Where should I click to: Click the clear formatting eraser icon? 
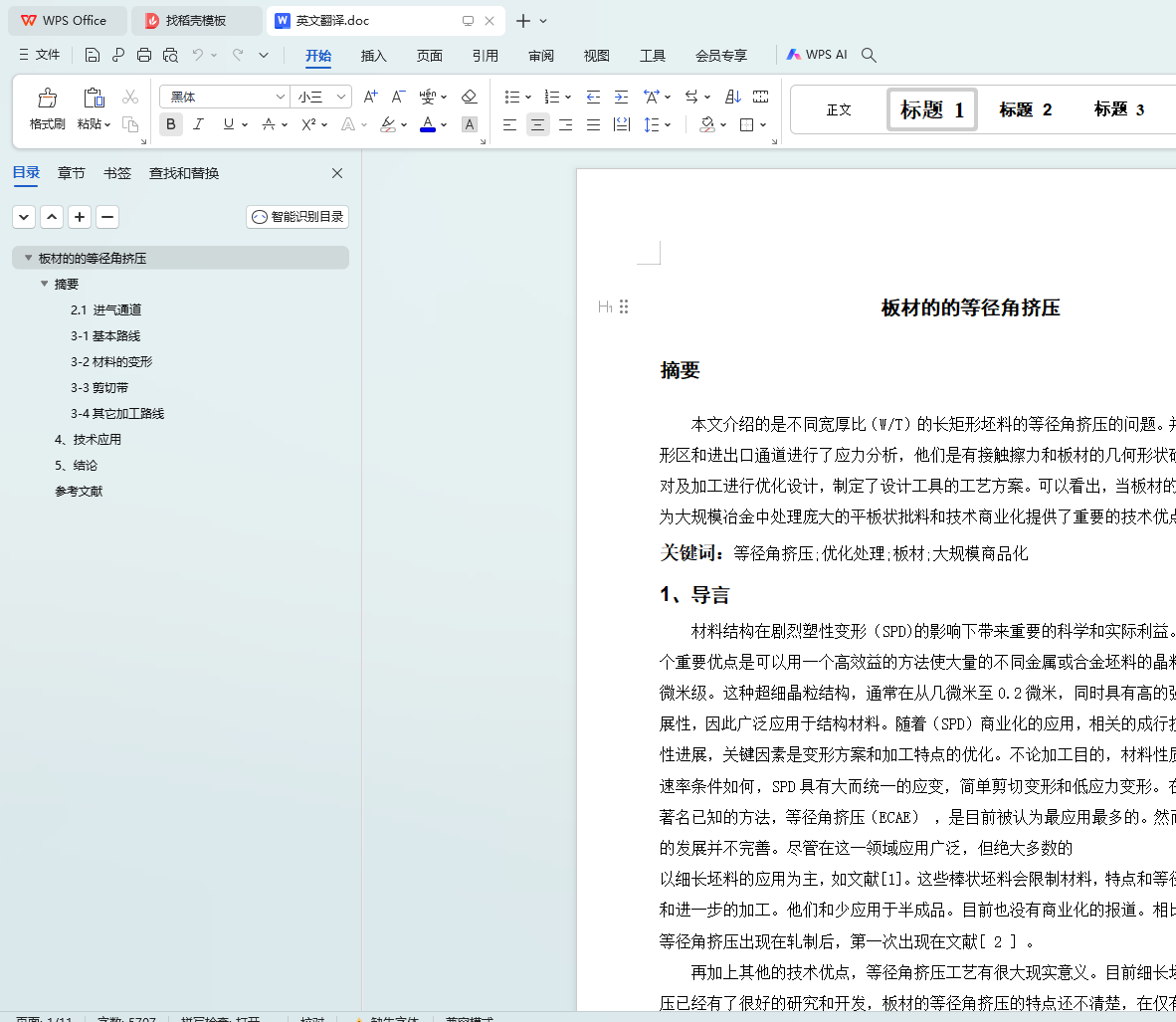pyautogui.click(x=470, y=97)
